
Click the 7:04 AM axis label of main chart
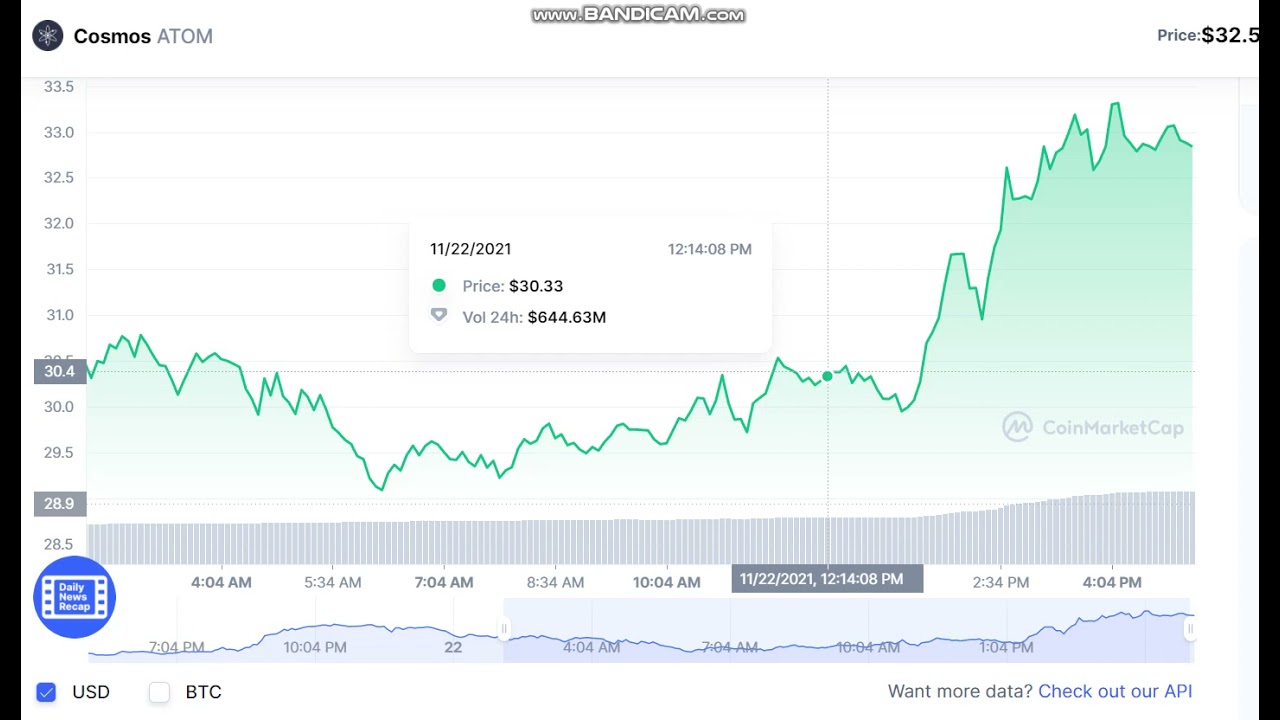click(x=444, y=582)
